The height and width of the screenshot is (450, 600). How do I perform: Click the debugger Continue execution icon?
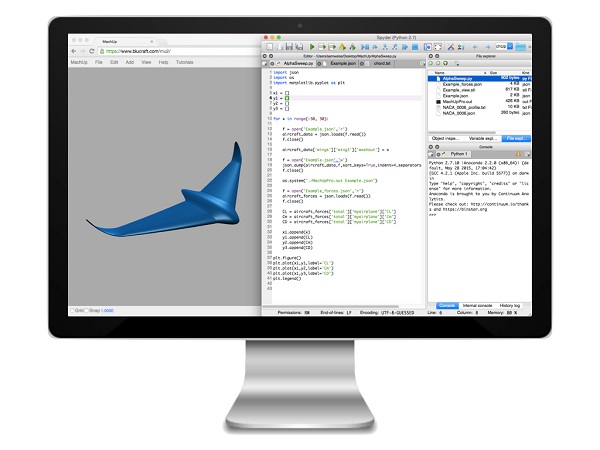coord(405,47)
